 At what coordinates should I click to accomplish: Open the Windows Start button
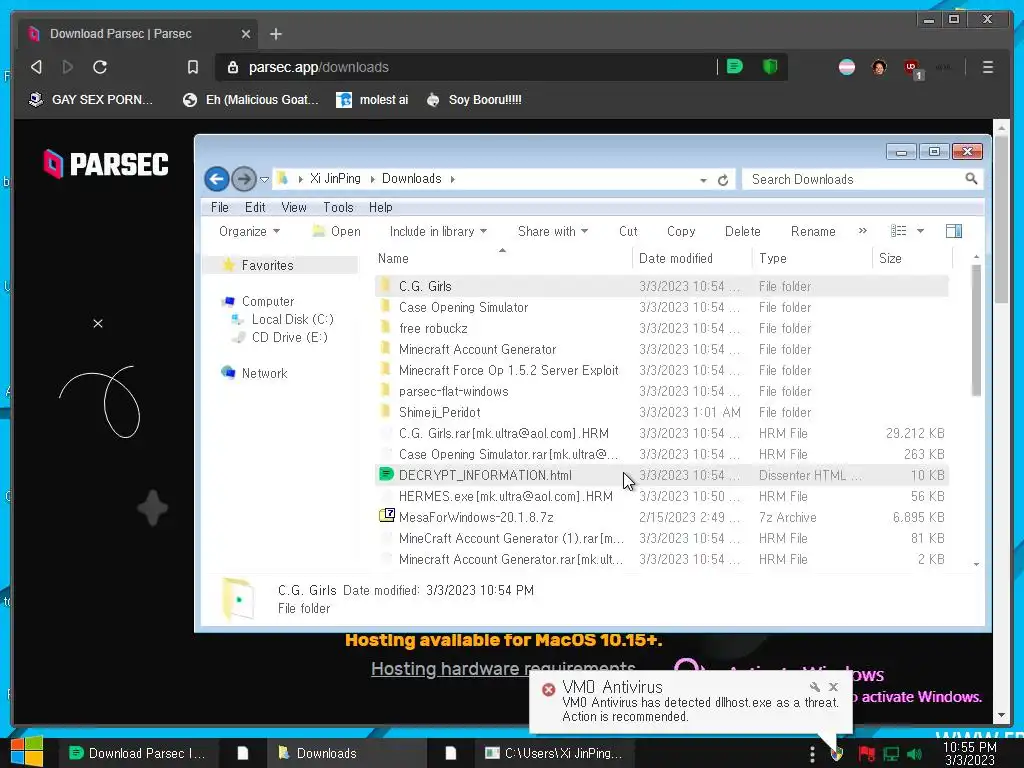(x=27, y=752)
